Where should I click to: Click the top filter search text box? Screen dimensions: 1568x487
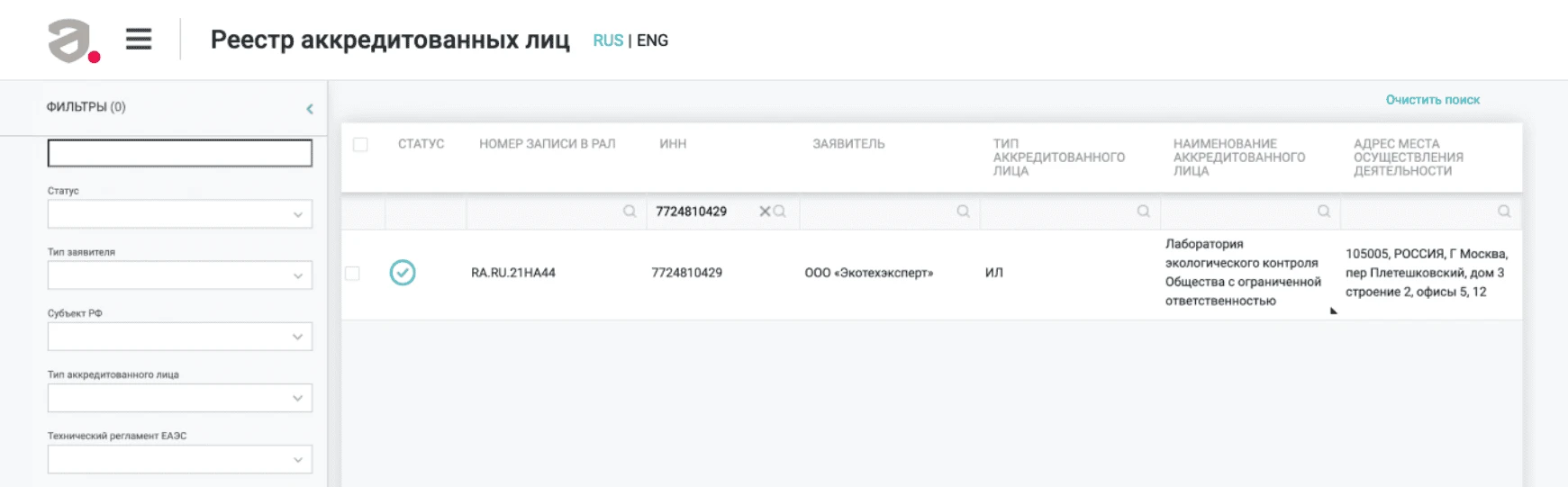click(x=180, y=153)
